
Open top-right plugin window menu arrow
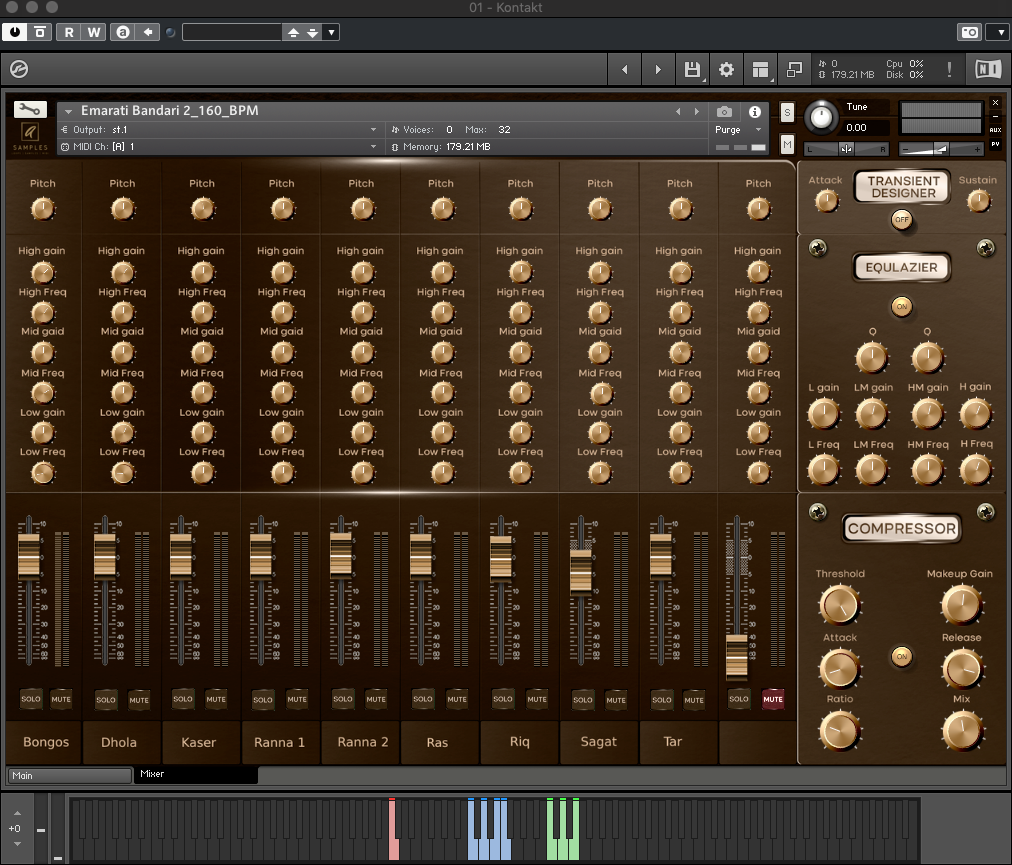tap(1001, 32)
